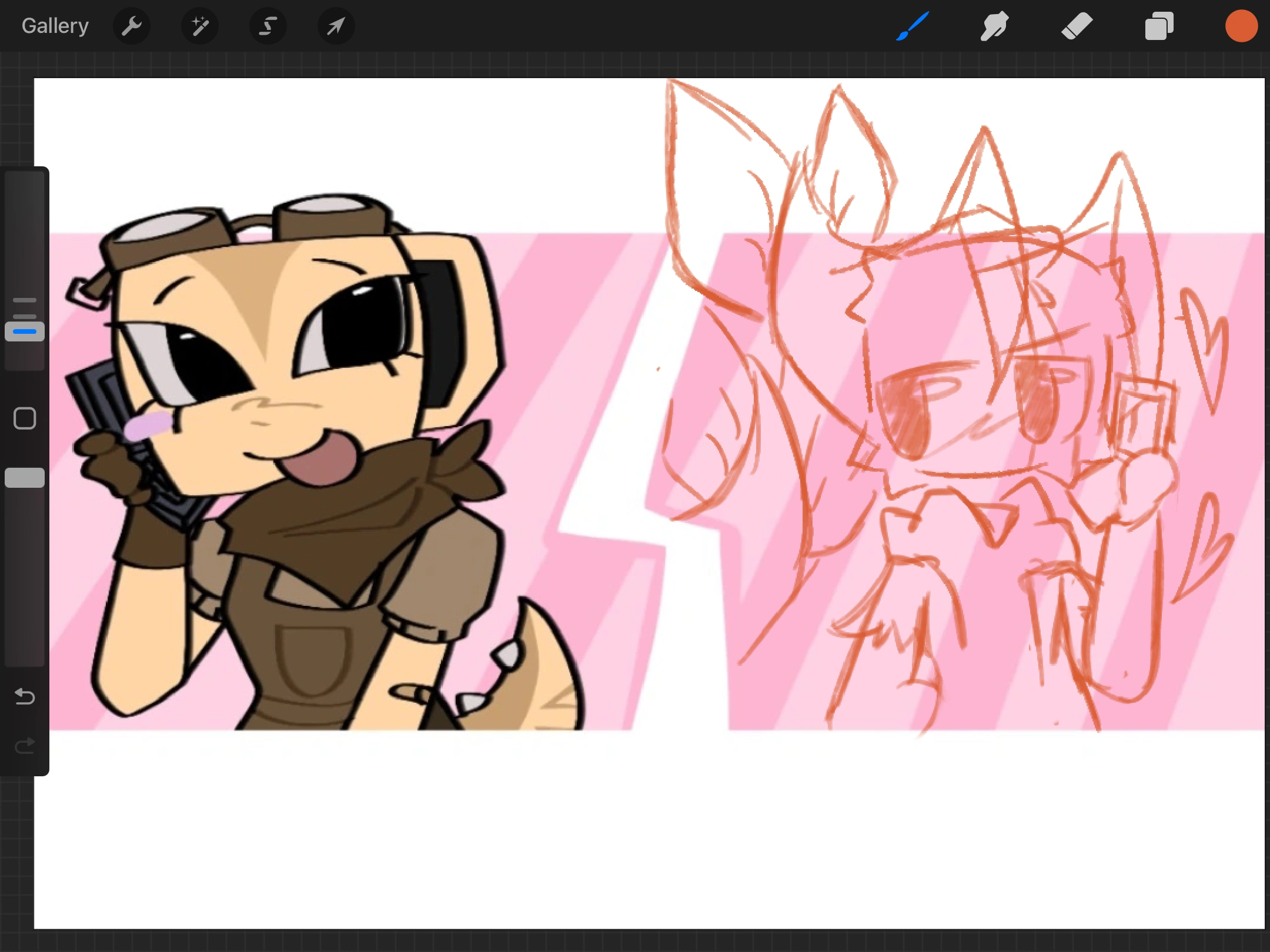Open the active color picker
Image resolution: width=1270 pixels, height=952 pixels.
click(x=1241, y=26)
